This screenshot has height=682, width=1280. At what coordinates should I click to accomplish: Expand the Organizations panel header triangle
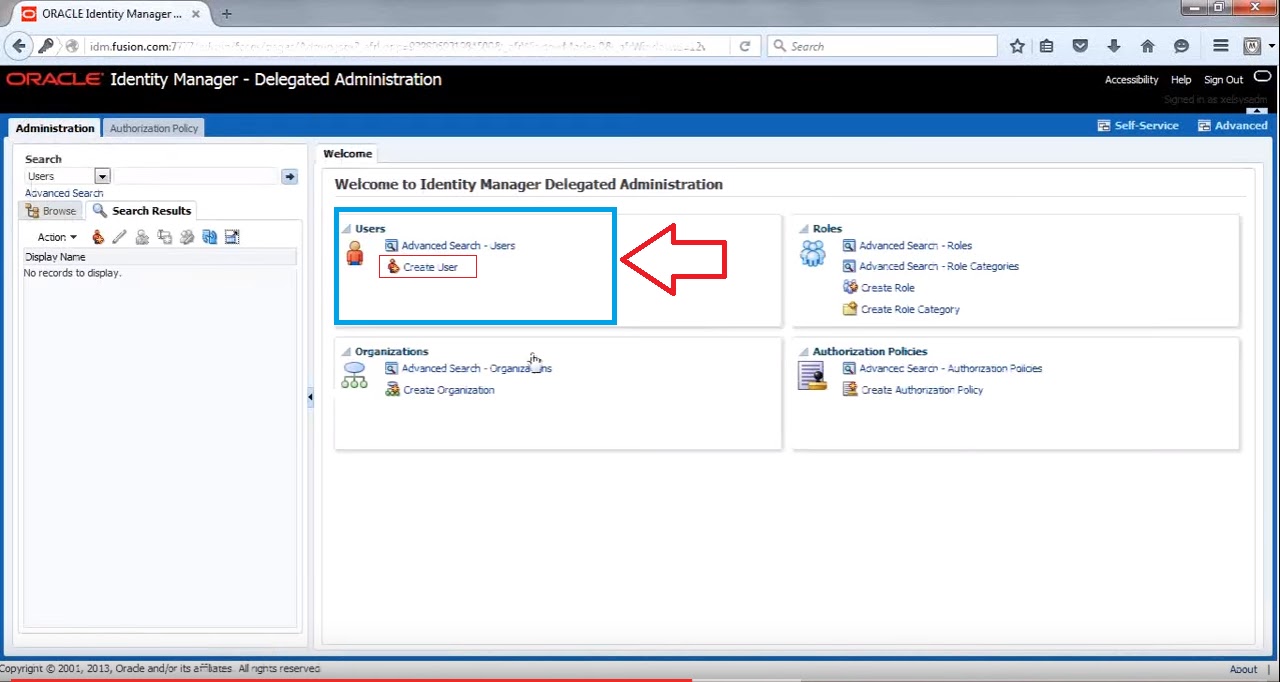point(345,351)
